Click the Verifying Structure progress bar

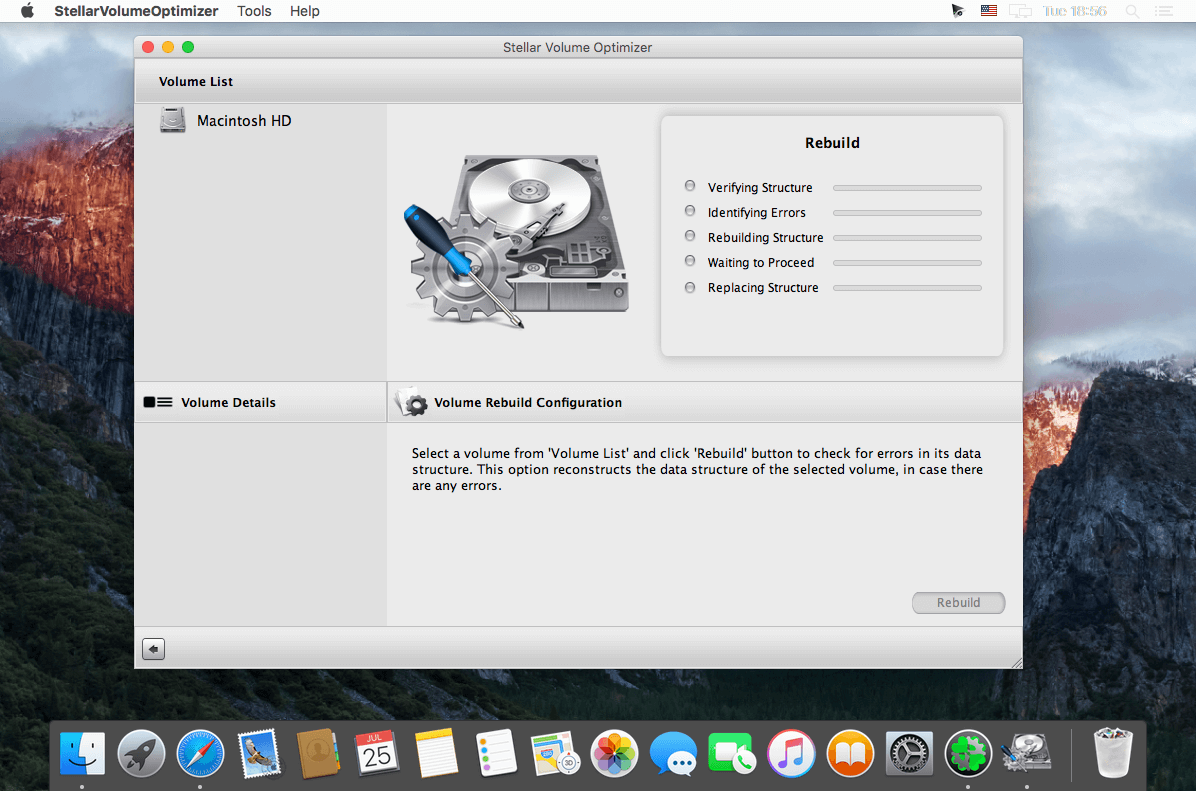click(x=907, y=188)
